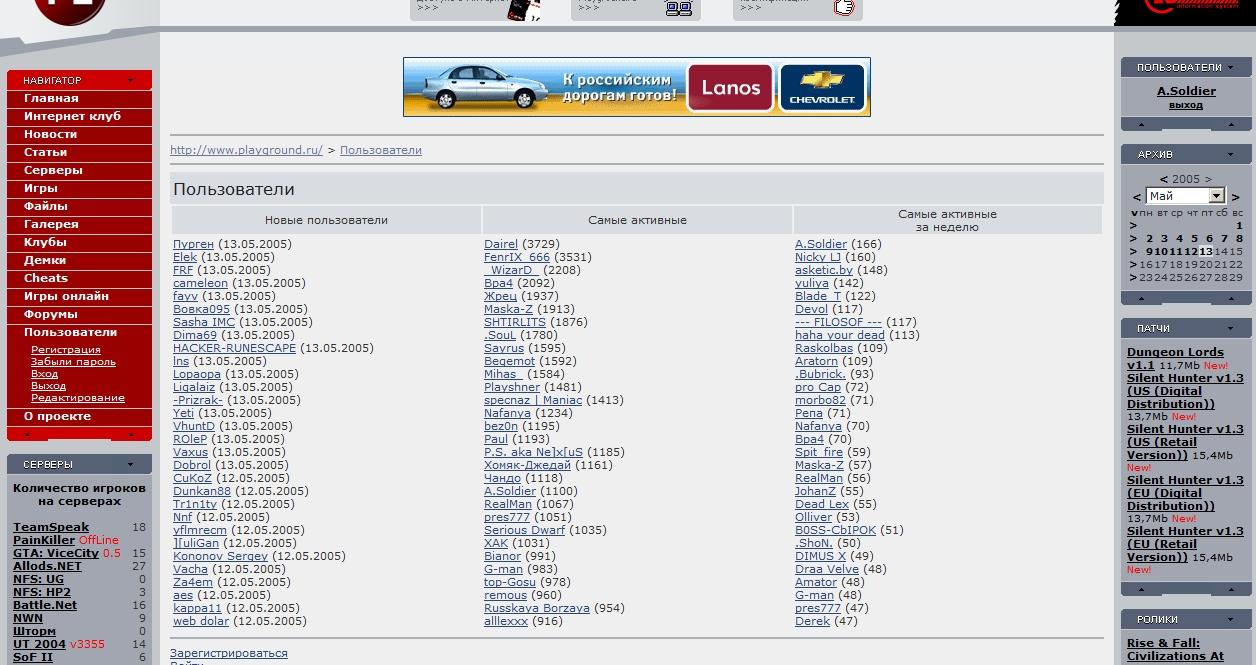The image size is (1256, 665).
Task: Go to next year after 2005
Action: click(x=1208, y=179)
